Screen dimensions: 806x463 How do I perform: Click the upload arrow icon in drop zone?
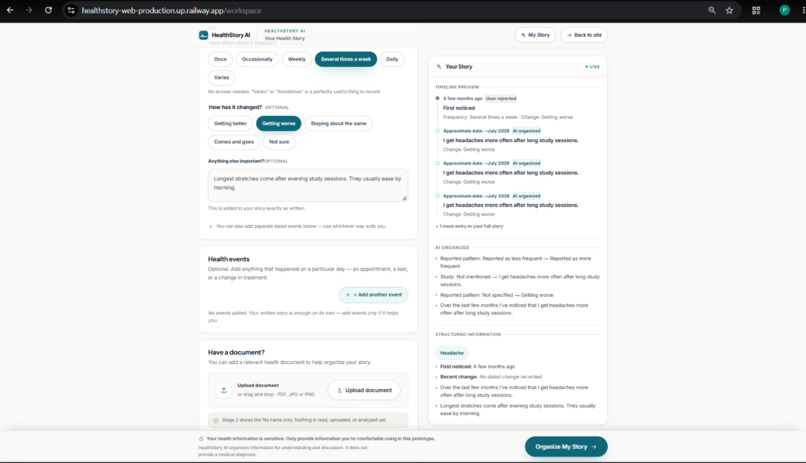pos(224,390)
